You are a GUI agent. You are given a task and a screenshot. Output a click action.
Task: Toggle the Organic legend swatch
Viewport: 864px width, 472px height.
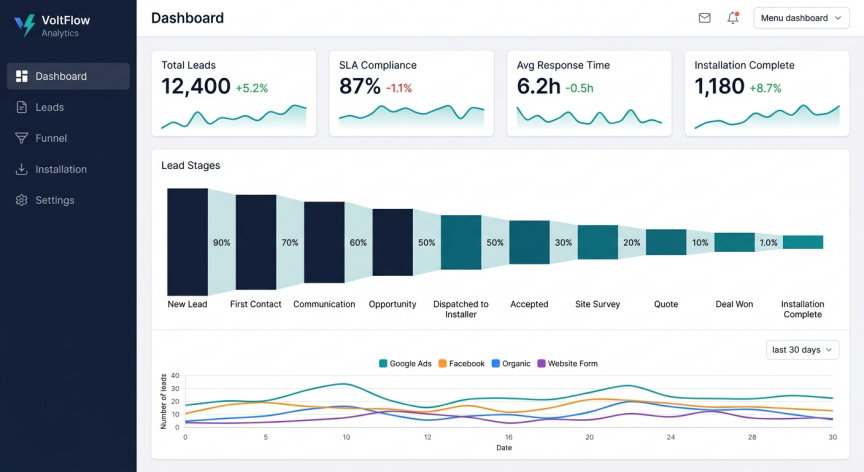pyautogui.click(x=495, y=364)
